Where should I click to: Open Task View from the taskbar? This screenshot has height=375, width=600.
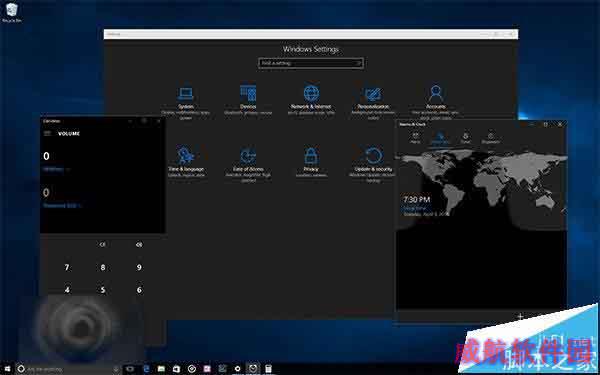tap(130, 369)
